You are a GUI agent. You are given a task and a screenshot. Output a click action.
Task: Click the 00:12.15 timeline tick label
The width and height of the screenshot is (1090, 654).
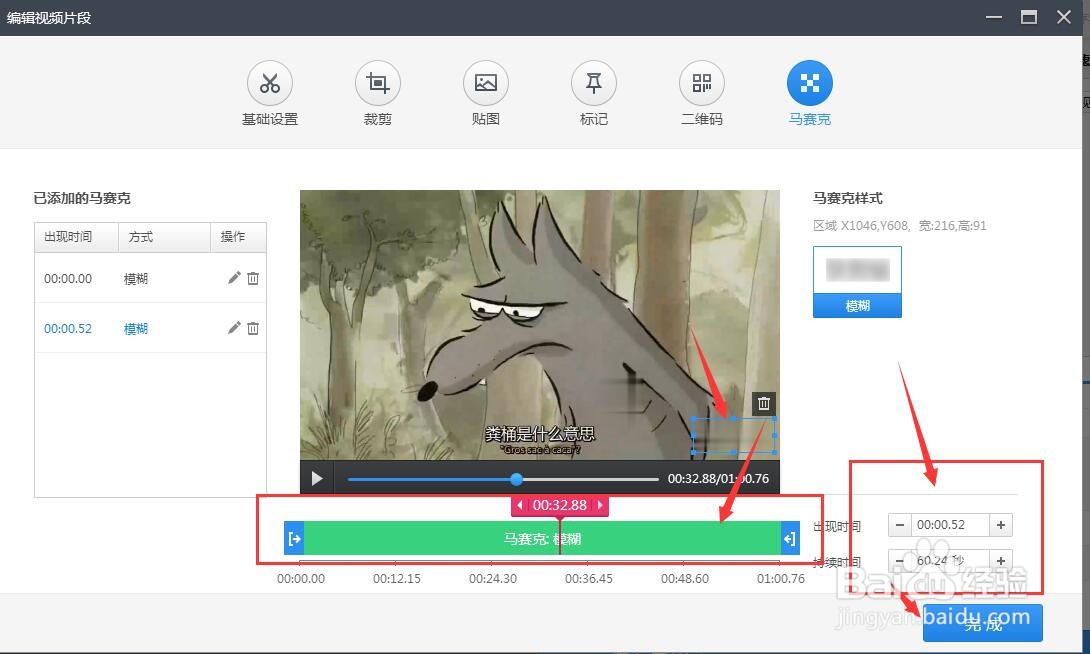tap(397, 578)
